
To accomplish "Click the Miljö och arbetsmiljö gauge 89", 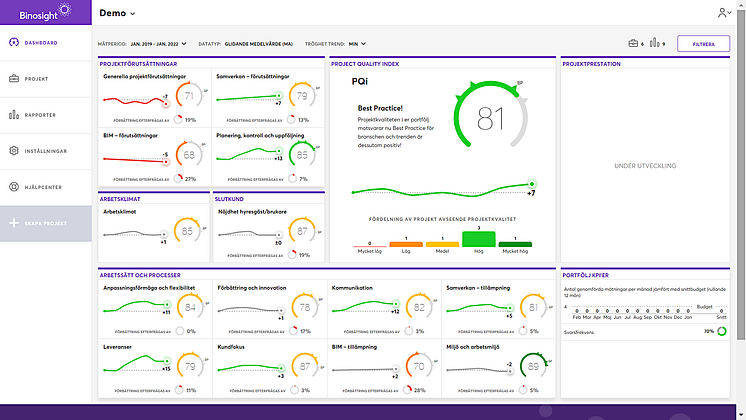I will coord(533,366).
